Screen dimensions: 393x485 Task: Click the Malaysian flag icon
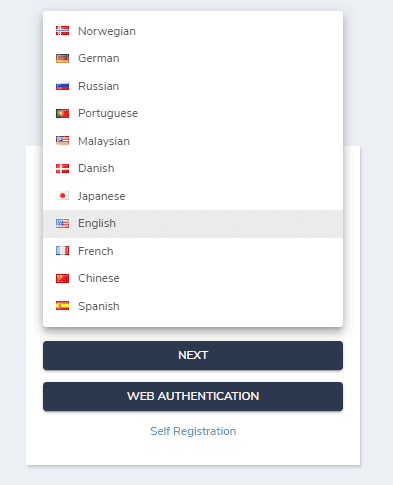click(x=62, y=141)
